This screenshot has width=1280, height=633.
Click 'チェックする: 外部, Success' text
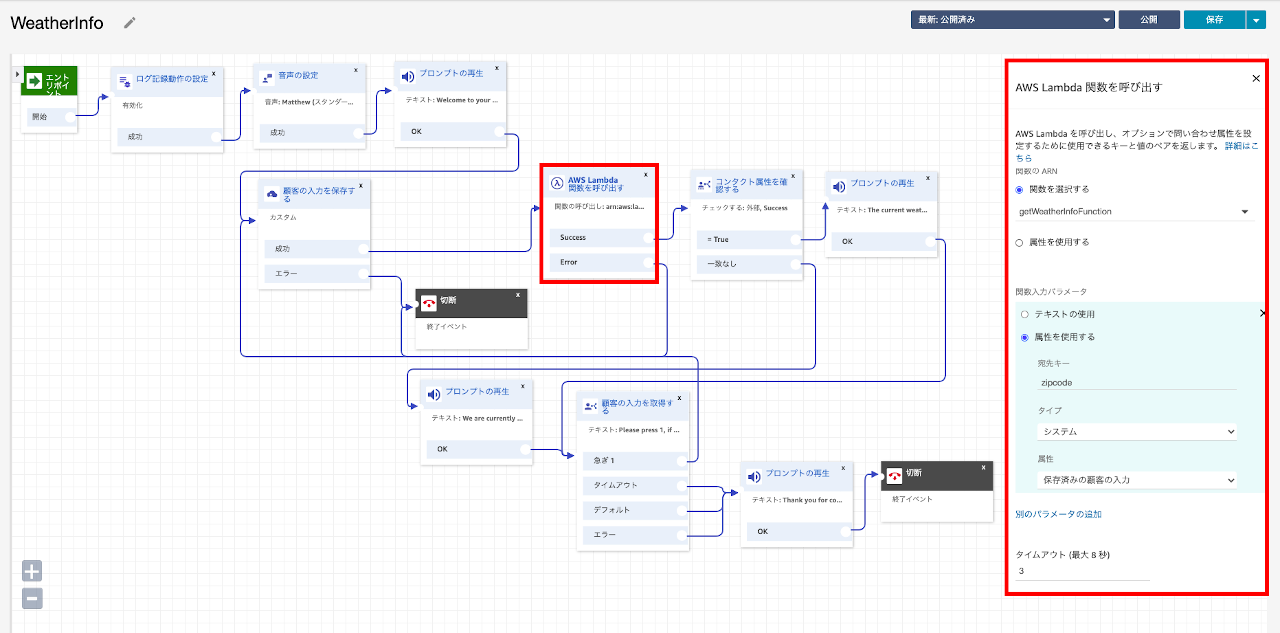tap(745, 208)
